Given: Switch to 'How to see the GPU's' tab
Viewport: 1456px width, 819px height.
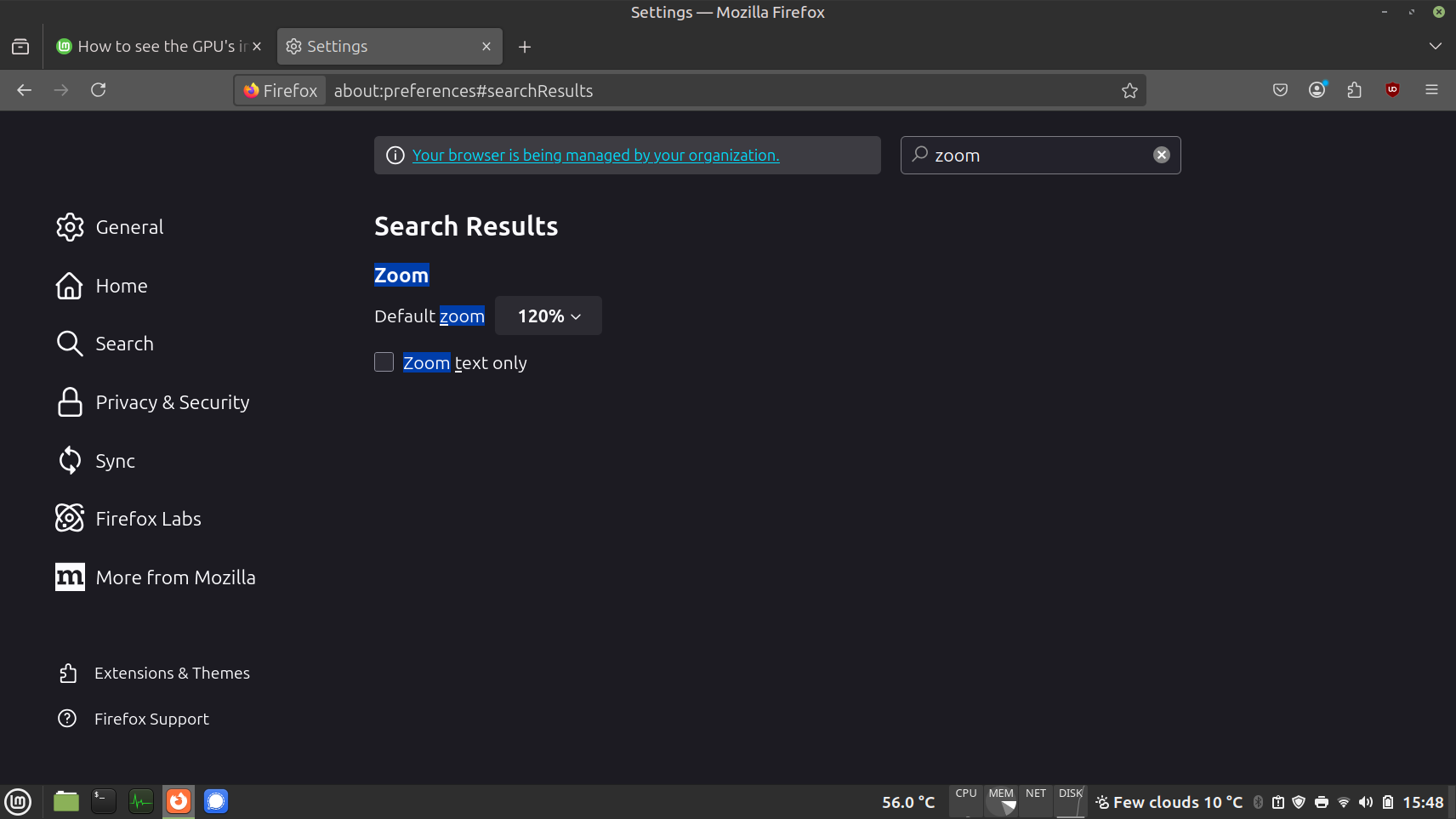Looking at the screenshot, I should coord(151,47).
